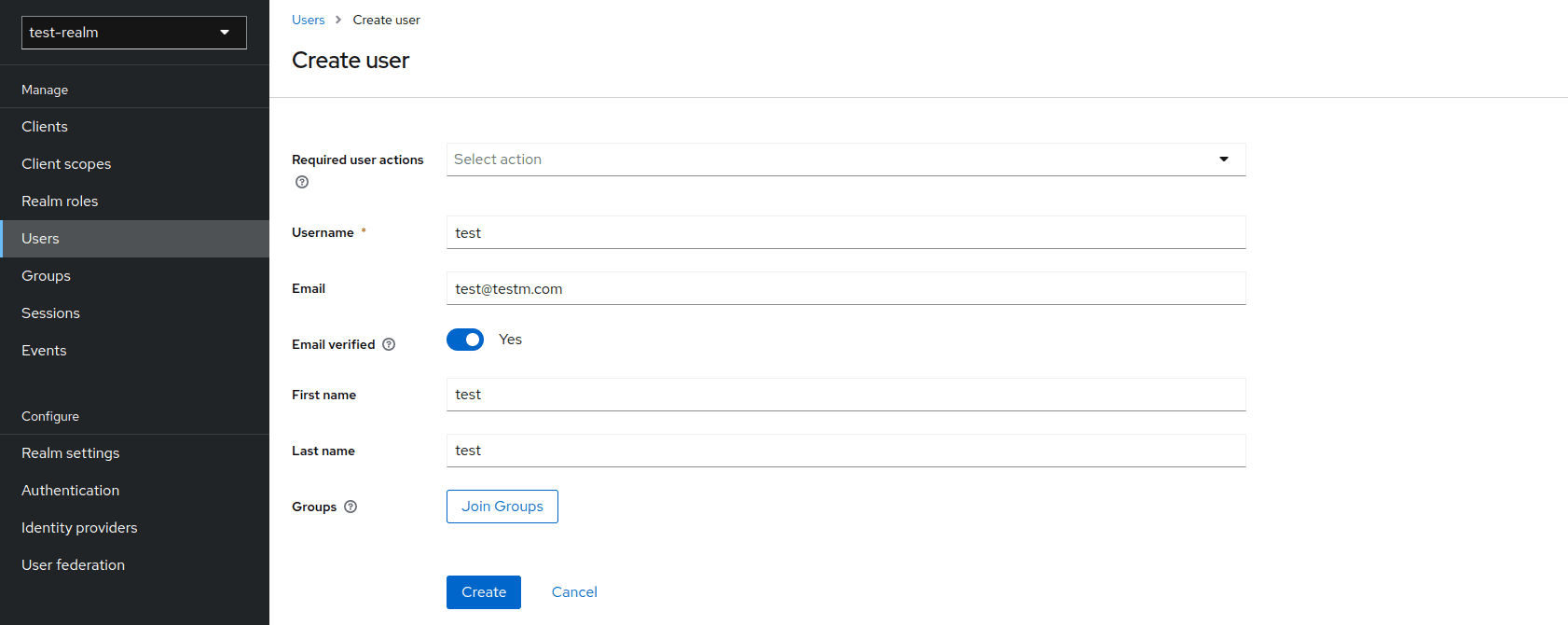Open the test-realm realm selector dropdown
Screen dimensions: 1568x625
134,33
